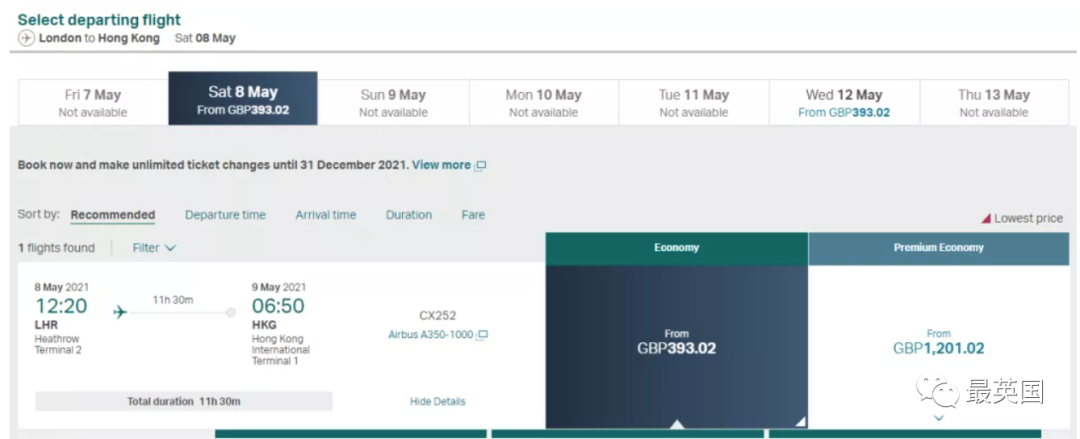Open the View more link
The image size is (1080, 439).
[442, 165]
